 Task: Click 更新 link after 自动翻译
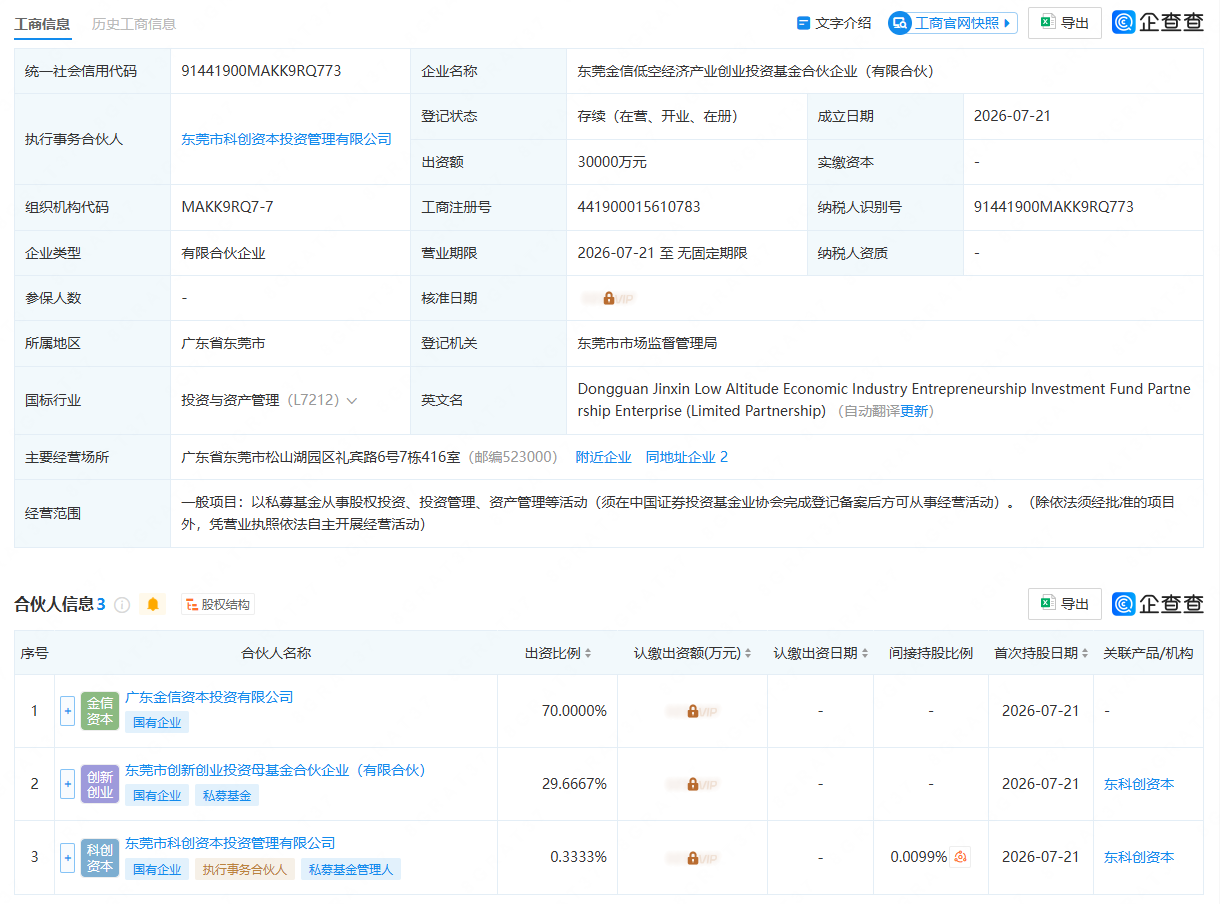point(914,411)
